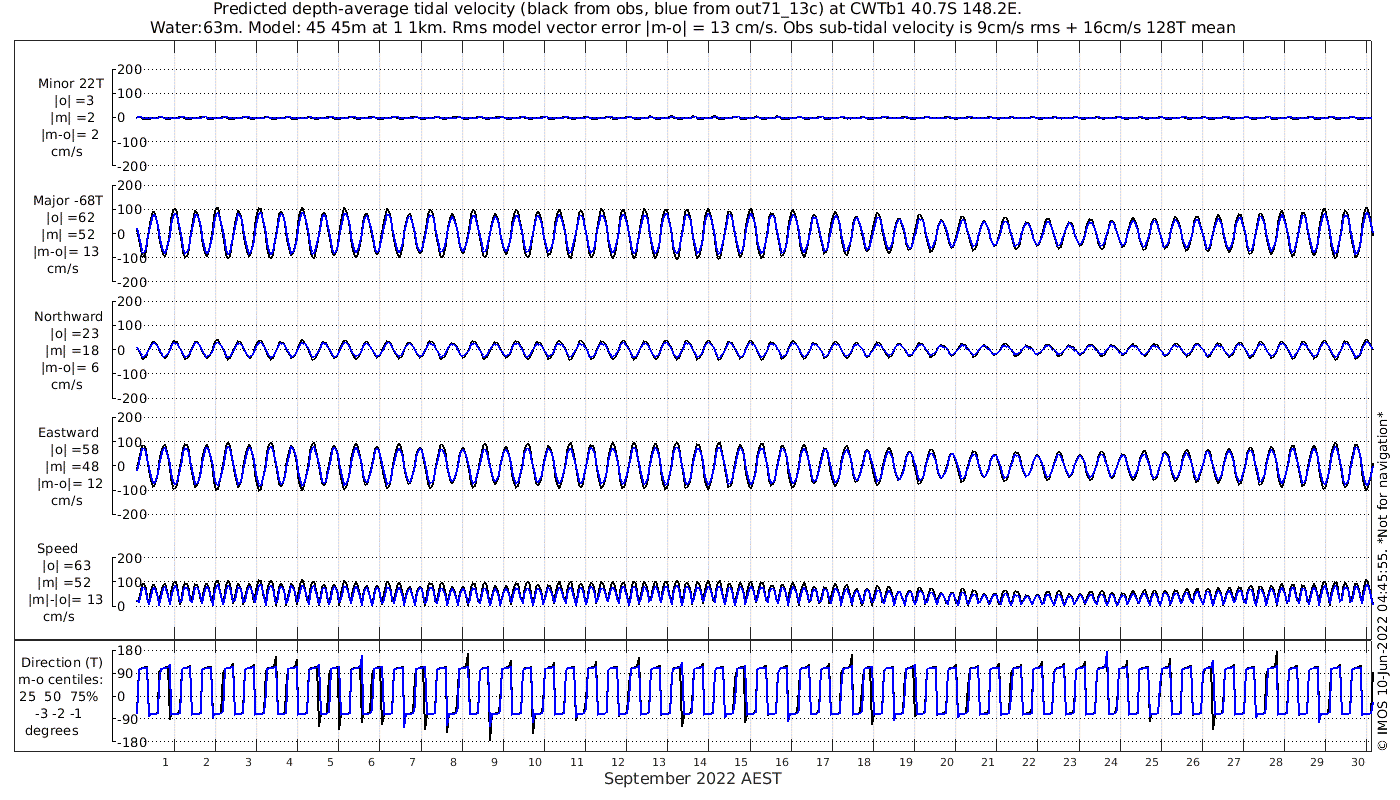Click day '12' on the date axis
The image size is (1400, 800).
[x=617, y=762]
